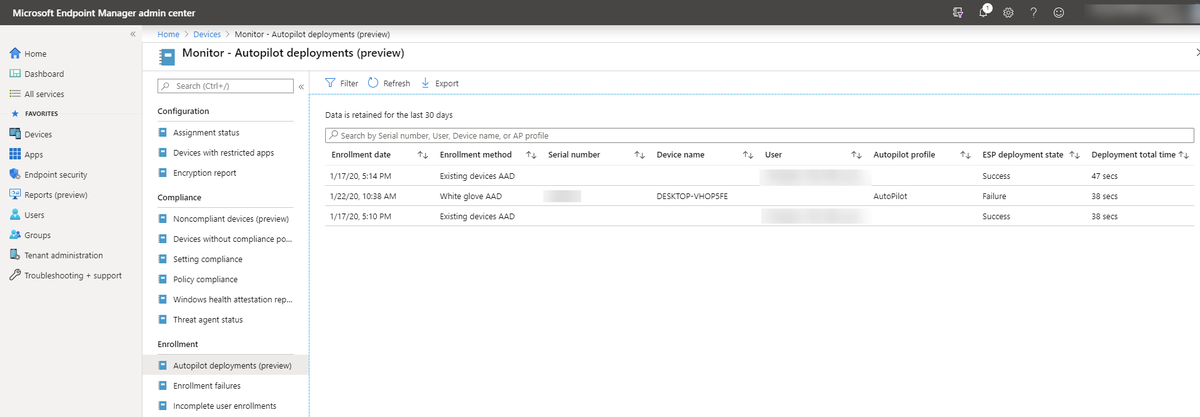This screenshot has height=417, width=1200.
Task: Sort by User column
Action: point(856,155)
